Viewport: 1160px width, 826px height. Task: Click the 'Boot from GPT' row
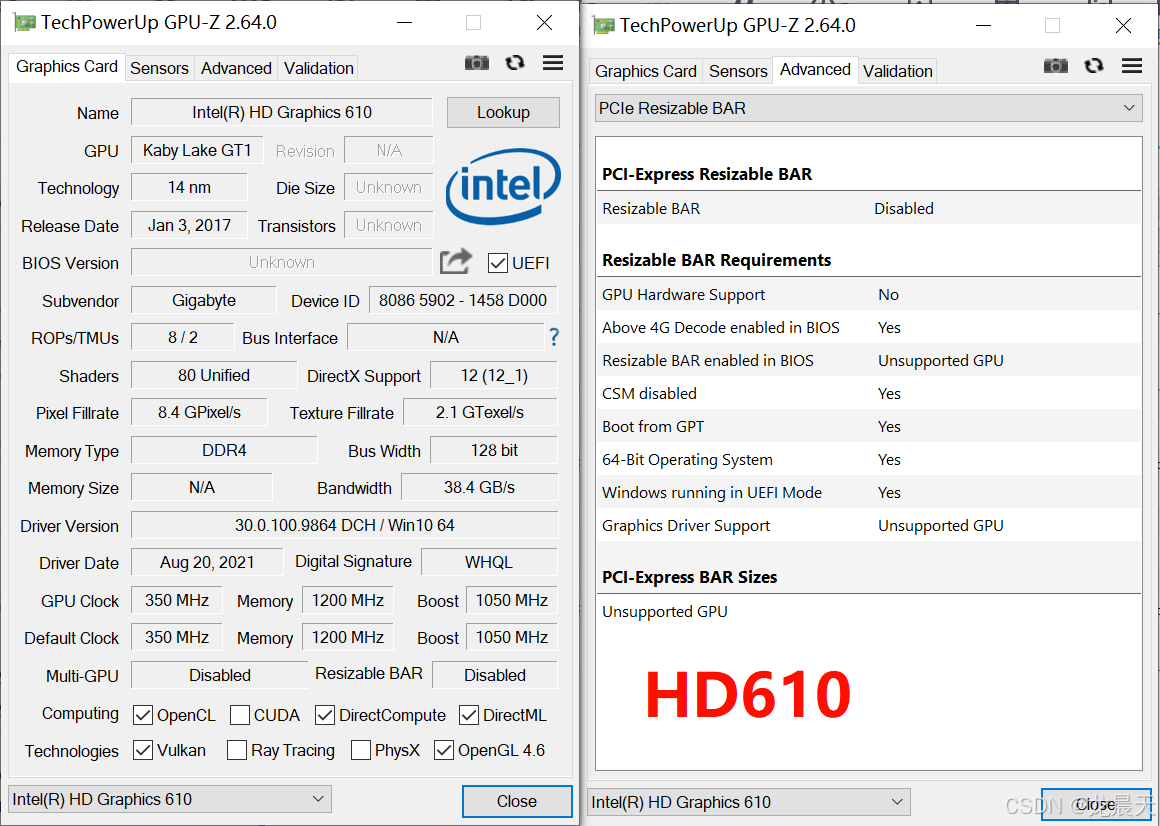pos(869,427)
